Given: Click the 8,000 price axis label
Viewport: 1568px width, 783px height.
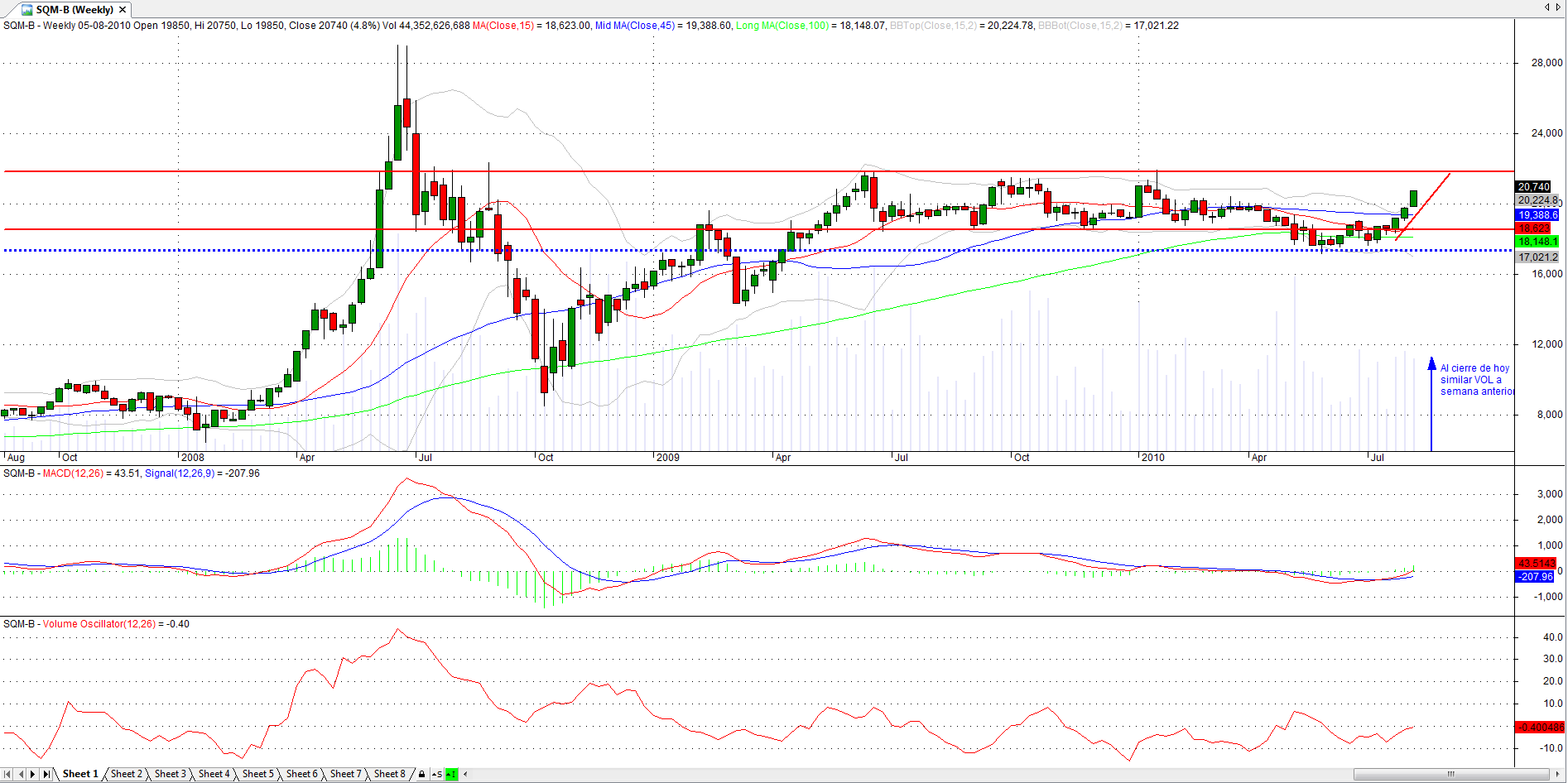Looking at the screenshot, I should click(x=1550, y=415).
